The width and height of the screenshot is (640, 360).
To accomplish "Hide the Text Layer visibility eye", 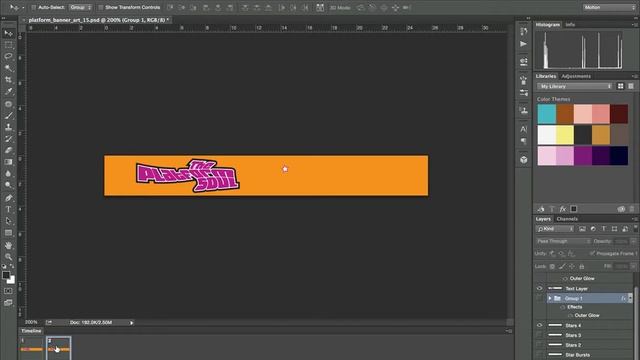I will point(539,289).
